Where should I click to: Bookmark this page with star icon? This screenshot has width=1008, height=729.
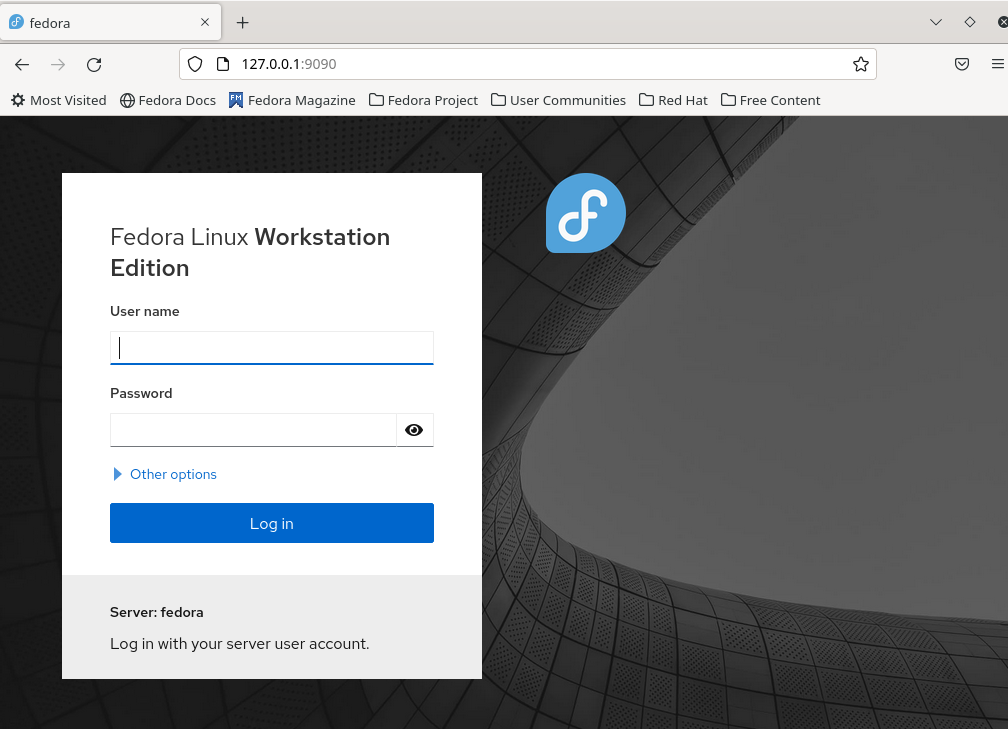click(x=860, y=65)
